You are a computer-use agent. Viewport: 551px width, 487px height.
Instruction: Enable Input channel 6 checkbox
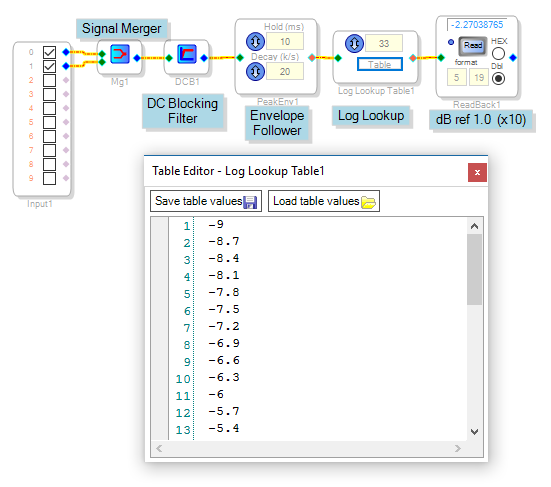(49, 136)
